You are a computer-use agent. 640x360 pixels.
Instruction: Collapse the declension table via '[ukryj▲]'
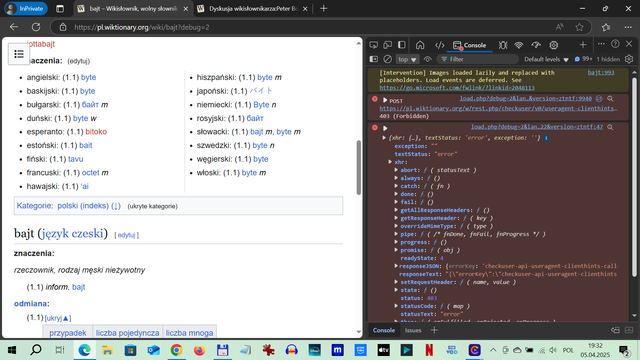pos(58,318)
